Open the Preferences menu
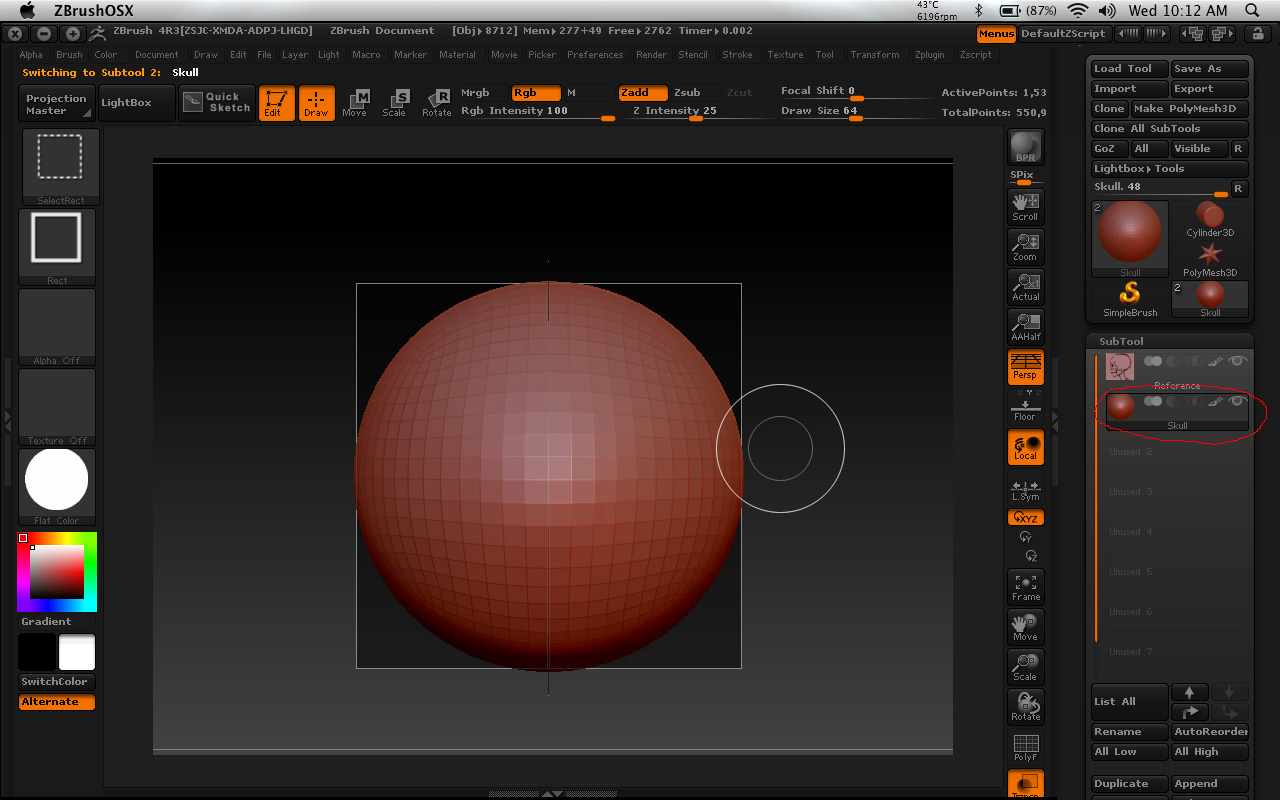 [595, 55]
